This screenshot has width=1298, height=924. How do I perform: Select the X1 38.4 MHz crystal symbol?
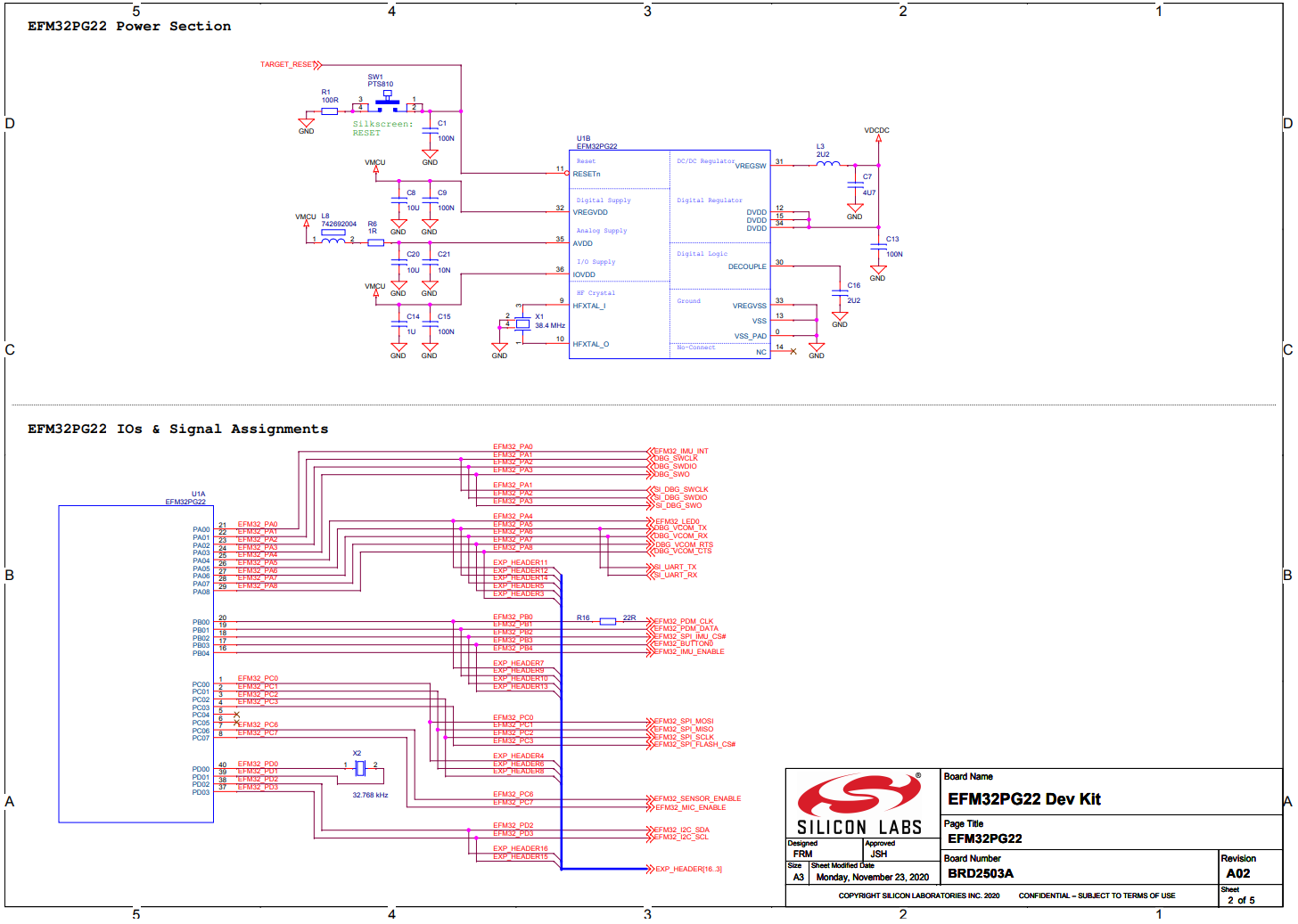click(x=522, y=324)
